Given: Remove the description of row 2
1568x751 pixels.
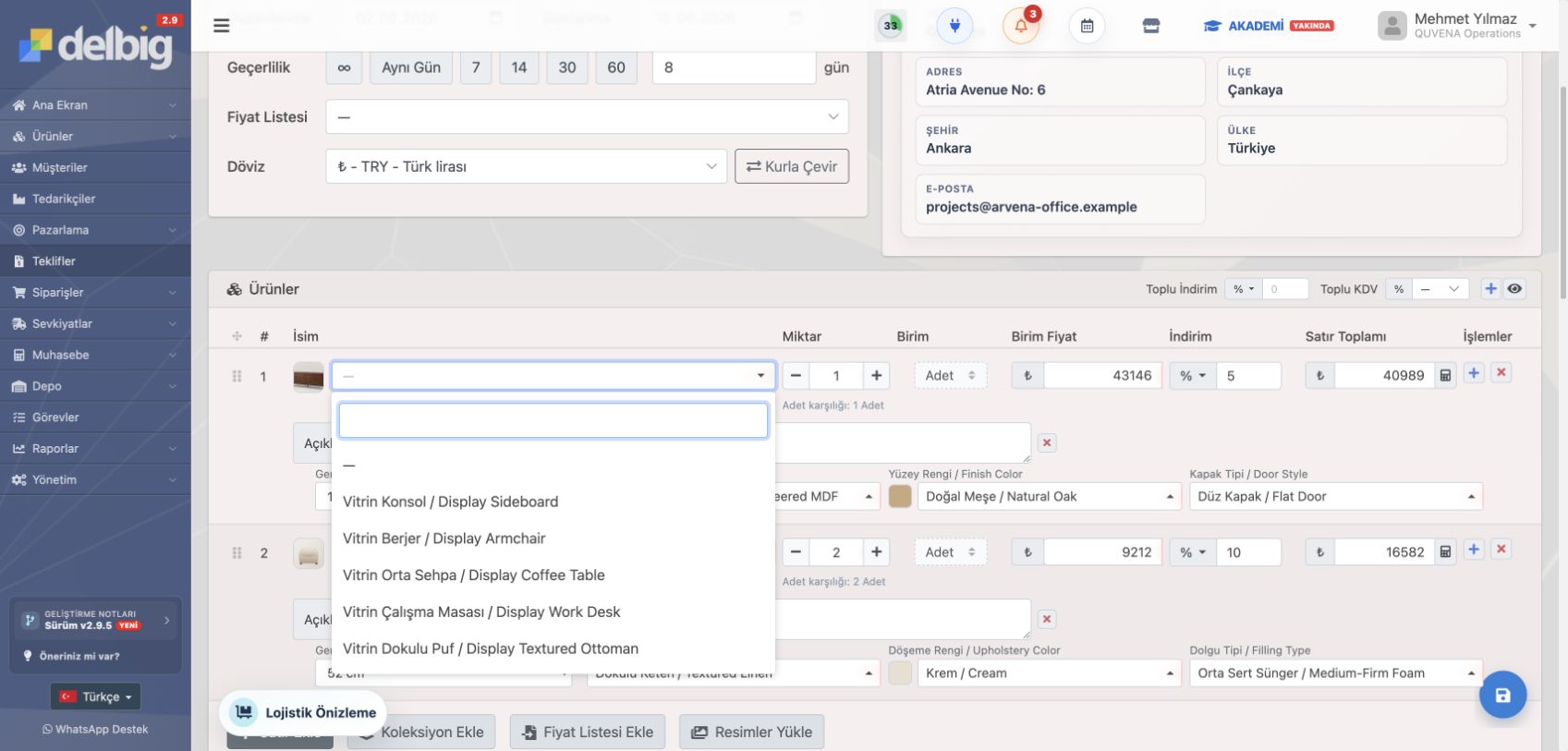Looking at the screenshot, I should coord(1047,619).
